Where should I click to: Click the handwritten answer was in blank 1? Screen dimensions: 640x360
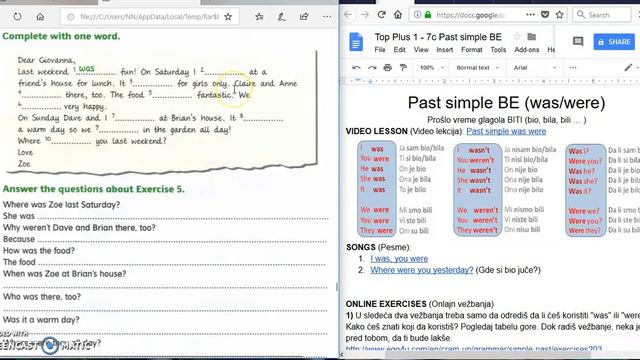87,69
